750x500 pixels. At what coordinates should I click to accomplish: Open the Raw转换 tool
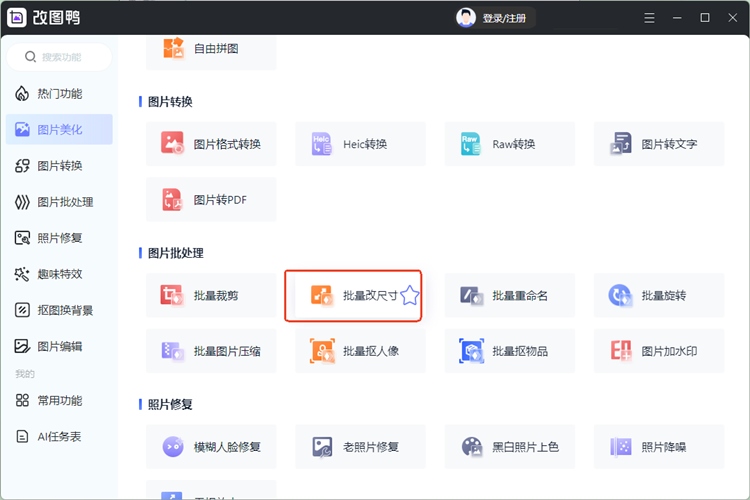[509, 144]
